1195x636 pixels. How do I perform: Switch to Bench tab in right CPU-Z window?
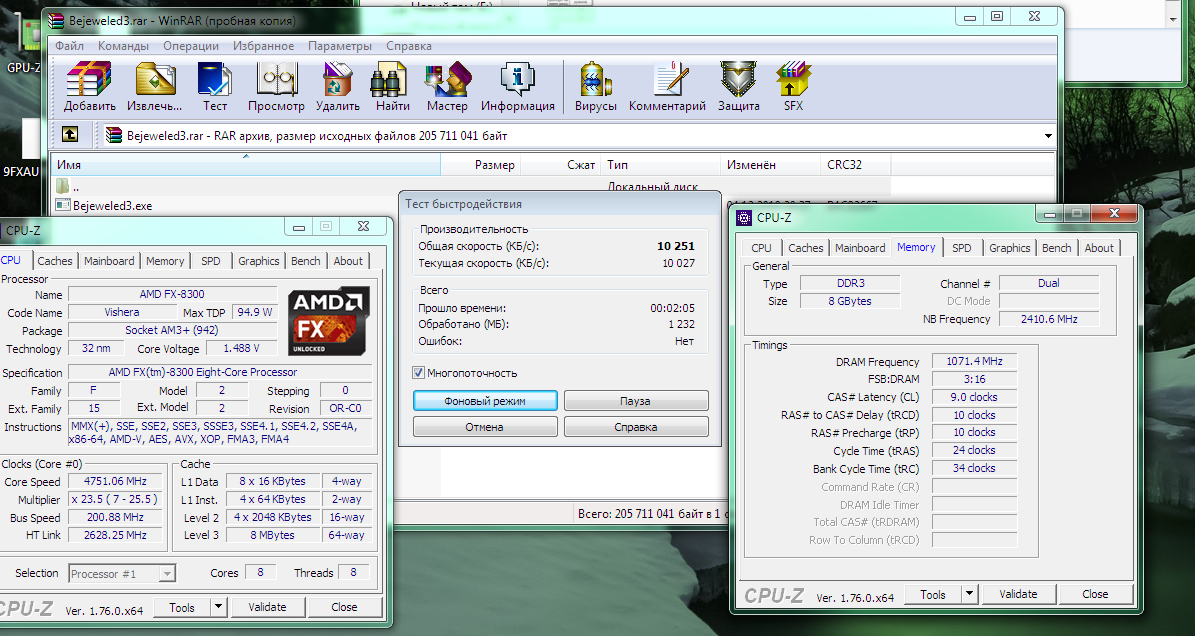1056,248
